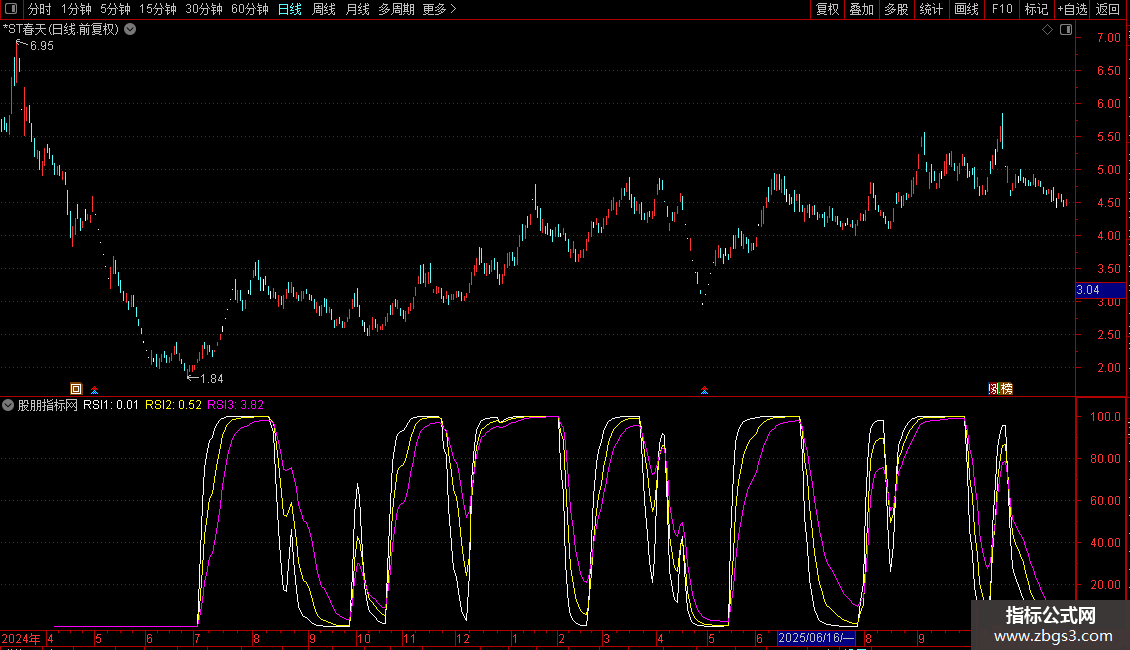Switch to 分时 intraday view
Image resolution: width=1130 pixels, height=650 pixels.
[x=39, y=9]
